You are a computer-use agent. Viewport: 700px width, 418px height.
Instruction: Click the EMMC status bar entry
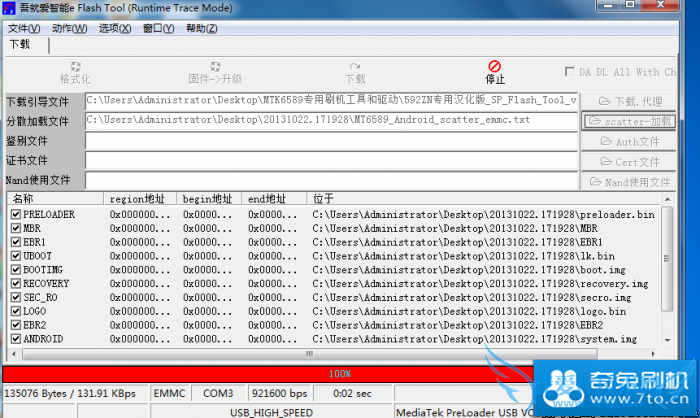(169, 393)
